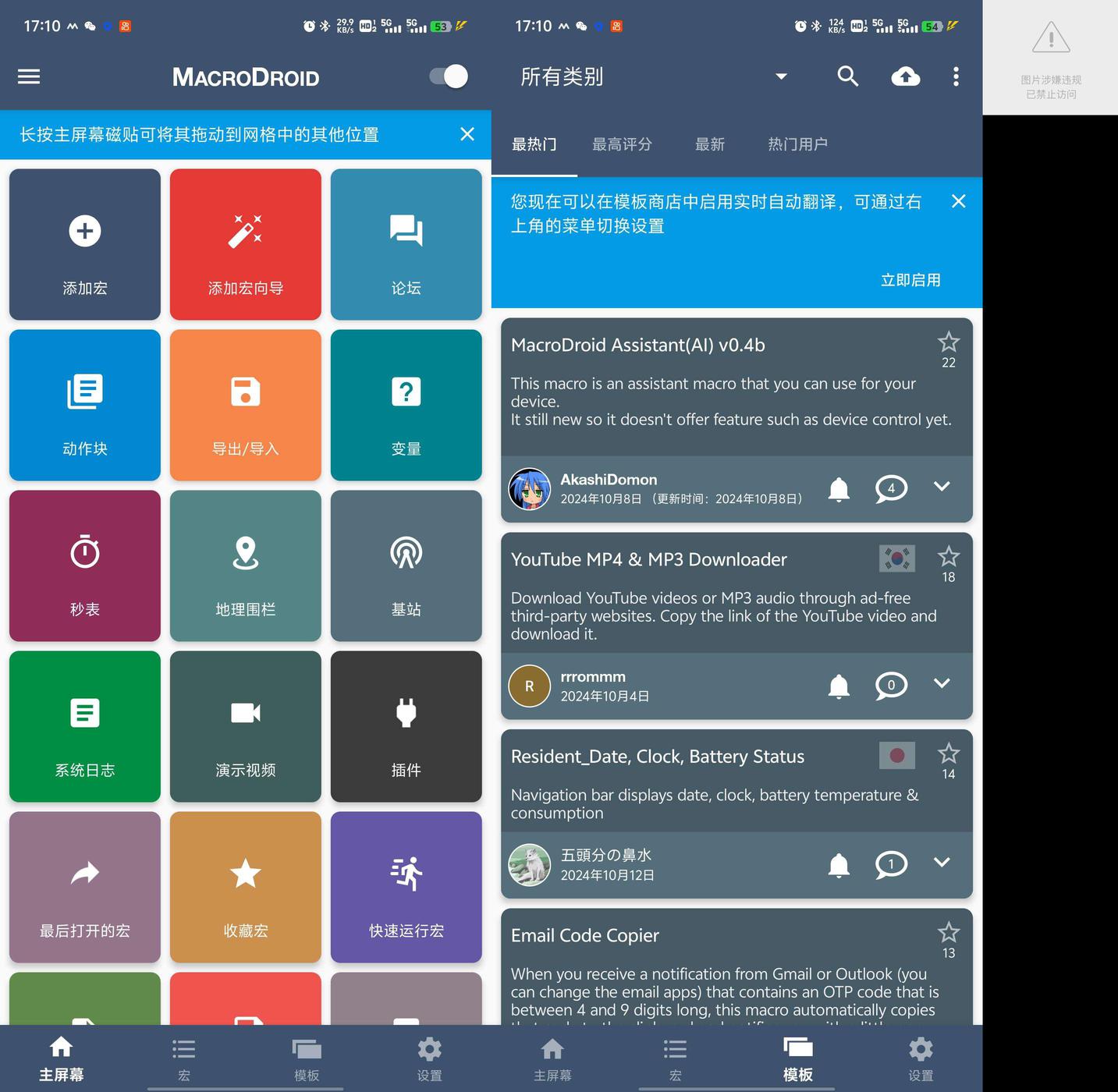The image size is (1118, 1092).
Task: Click the Korean flag on YouTube Downloader card
Action: [x=897, y=558]
